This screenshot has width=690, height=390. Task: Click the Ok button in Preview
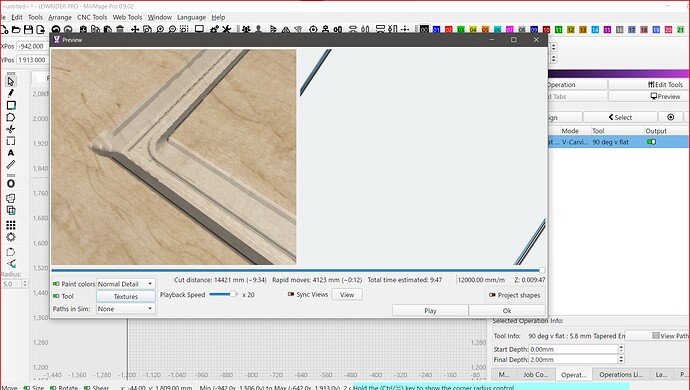coord(507,310)
